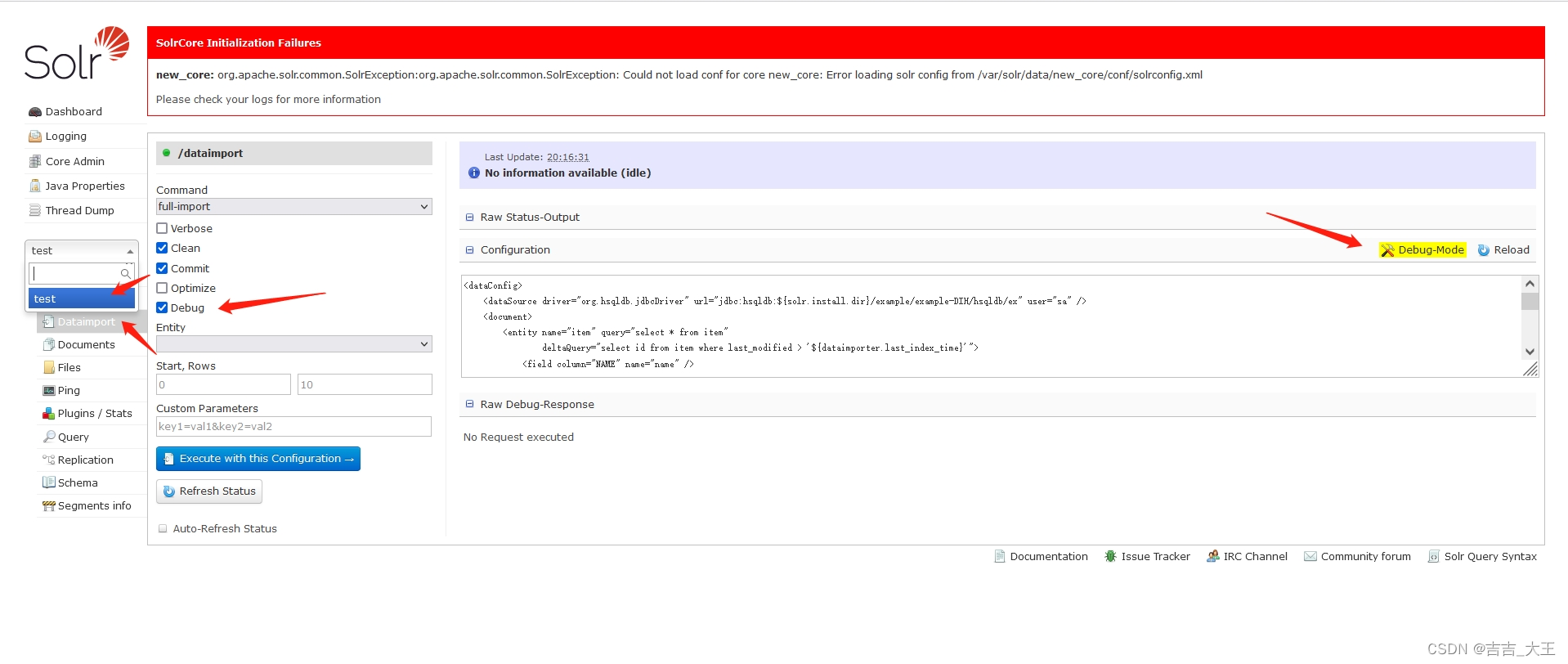The image size is (1568, 664).
Task: Click configuration textarea resize handle
Action: [1531, 370]
